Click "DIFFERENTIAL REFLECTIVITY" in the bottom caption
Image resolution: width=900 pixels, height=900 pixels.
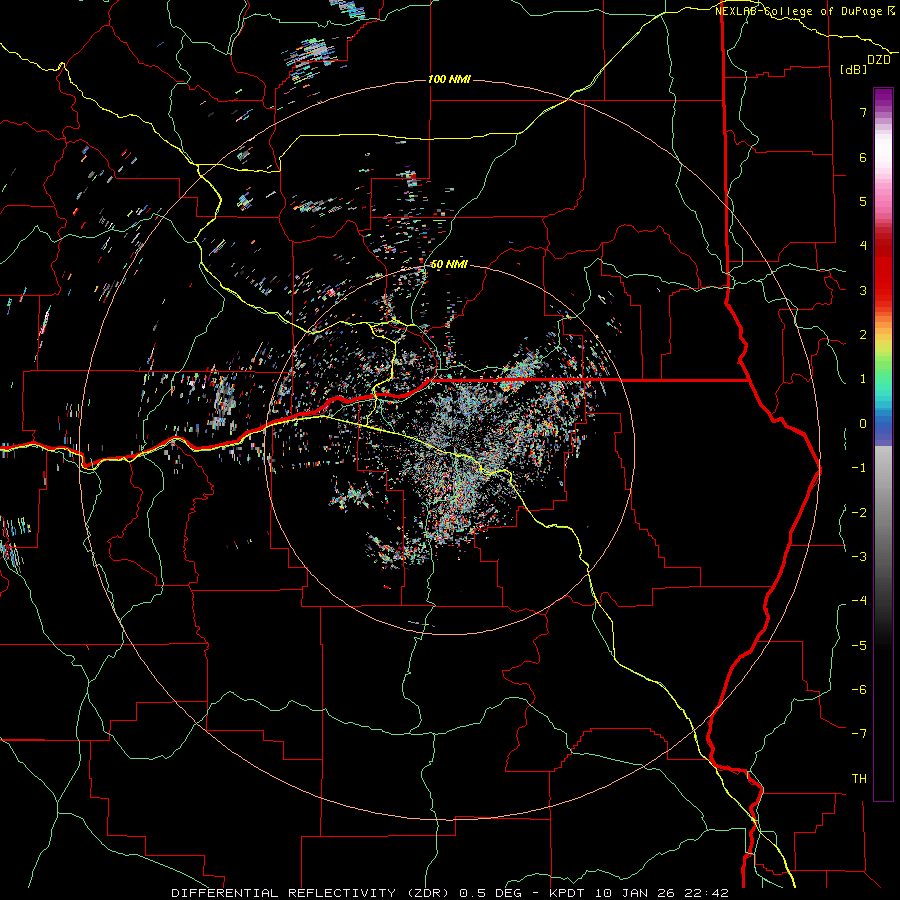284,893
